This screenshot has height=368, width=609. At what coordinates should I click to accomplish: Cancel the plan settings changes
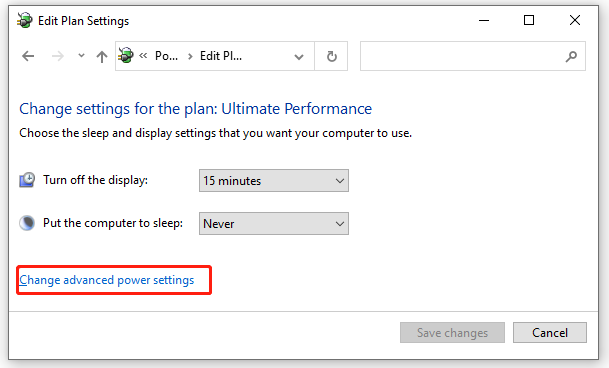[550, 333]
